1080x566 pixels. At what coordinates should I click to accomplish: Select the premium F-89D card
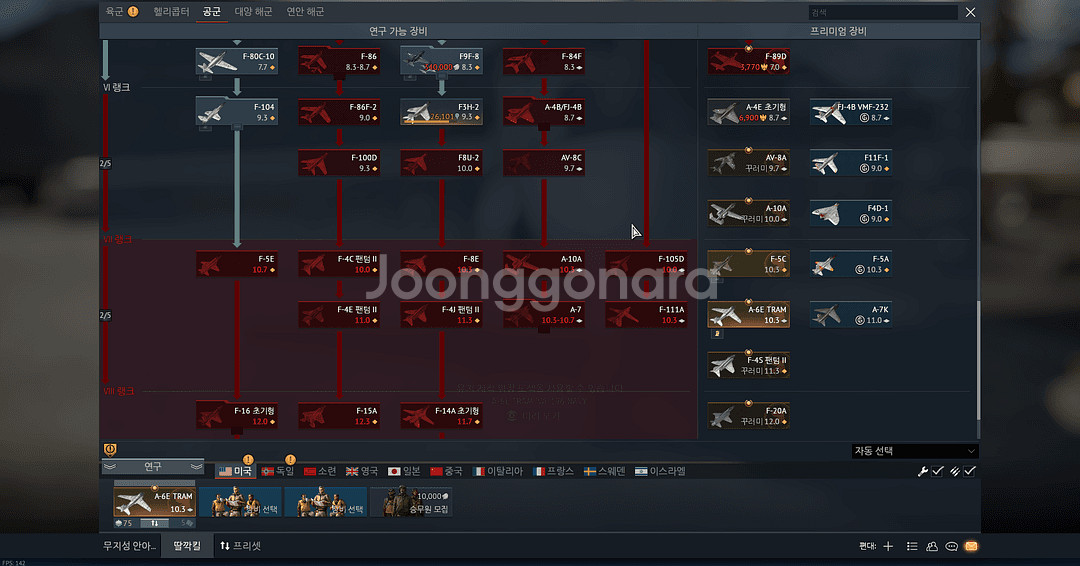(749, 61)
